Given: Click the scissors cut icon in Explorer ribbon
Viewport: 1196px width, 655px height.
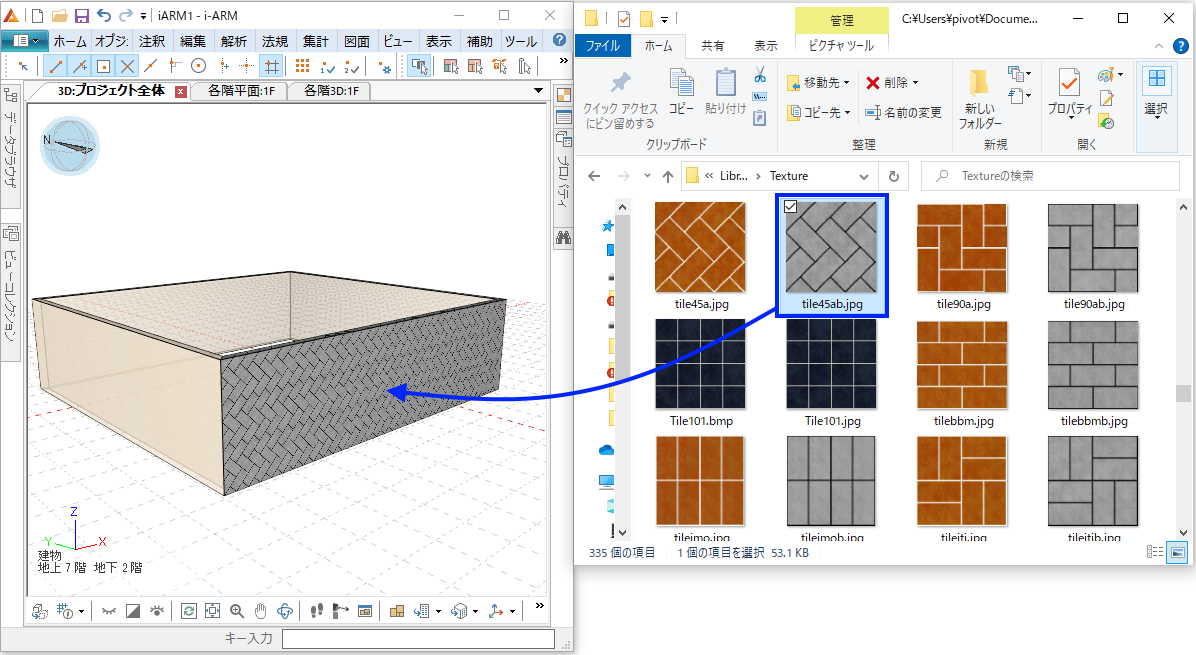Looking at the screenshot, I should (759, 74).
